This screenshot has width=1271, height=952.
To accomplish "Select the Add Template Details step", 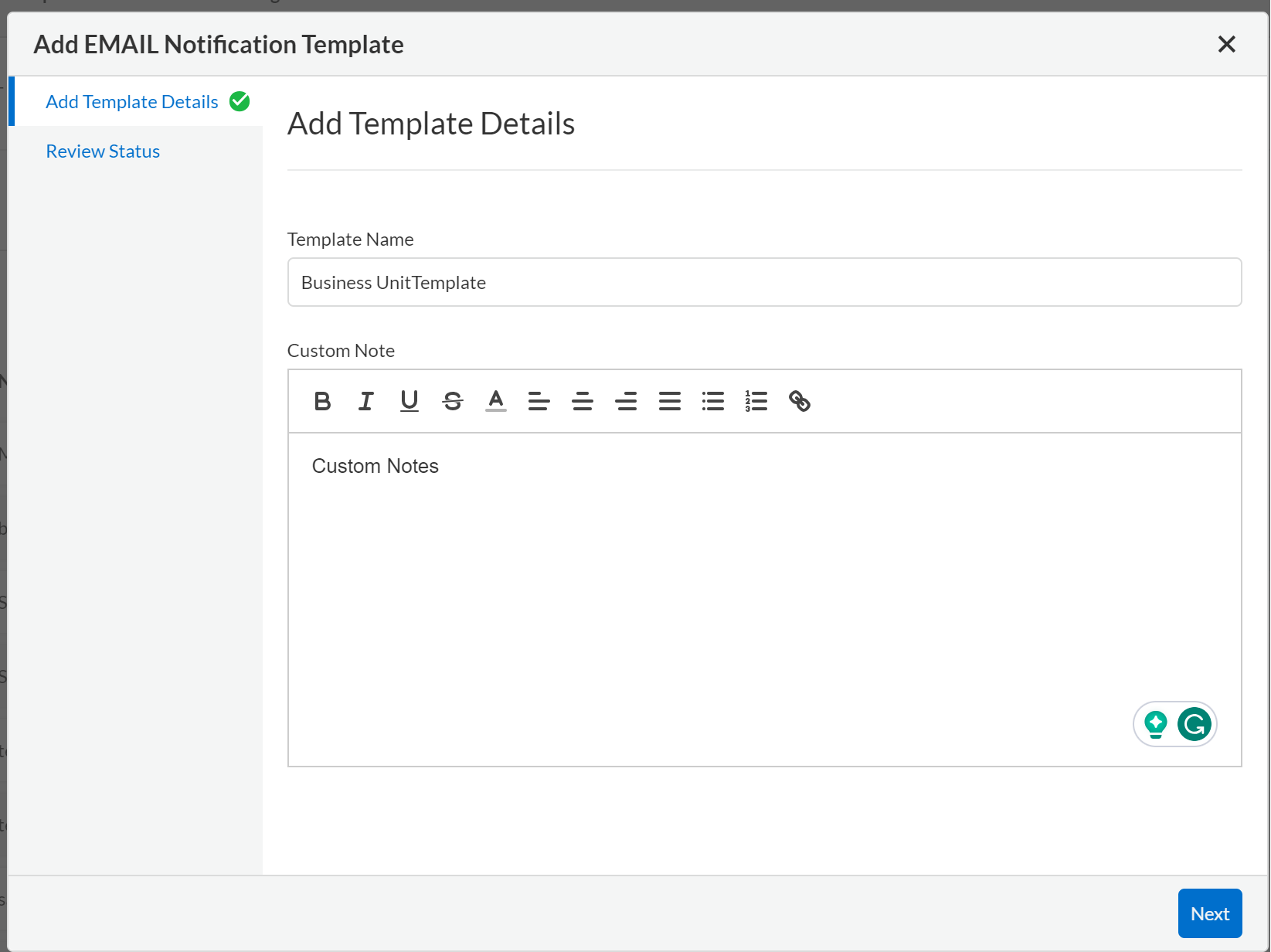I will click(132, 102).
